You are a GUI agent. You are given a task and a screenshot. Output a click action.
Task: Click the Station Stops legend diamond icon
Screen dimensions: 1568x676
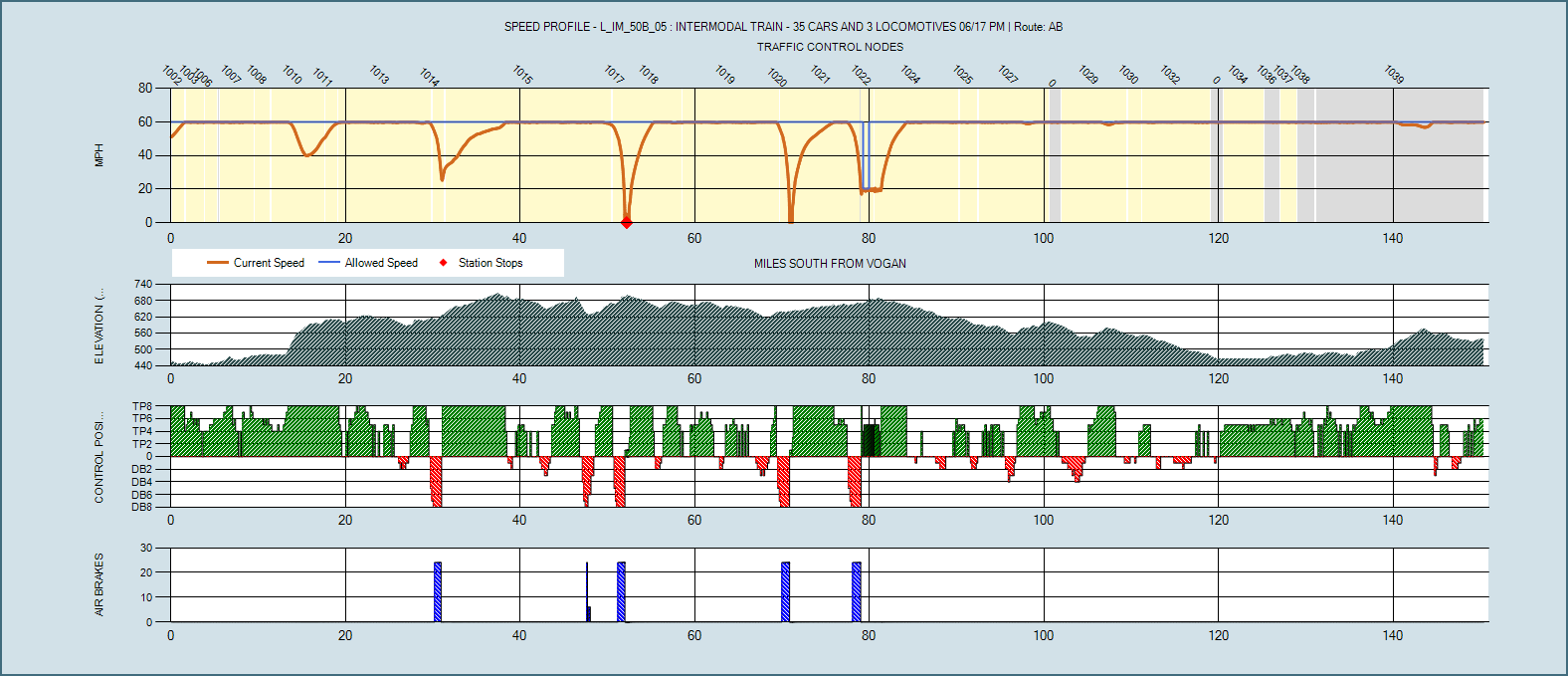pyautogui.click(x=443, y=263)
